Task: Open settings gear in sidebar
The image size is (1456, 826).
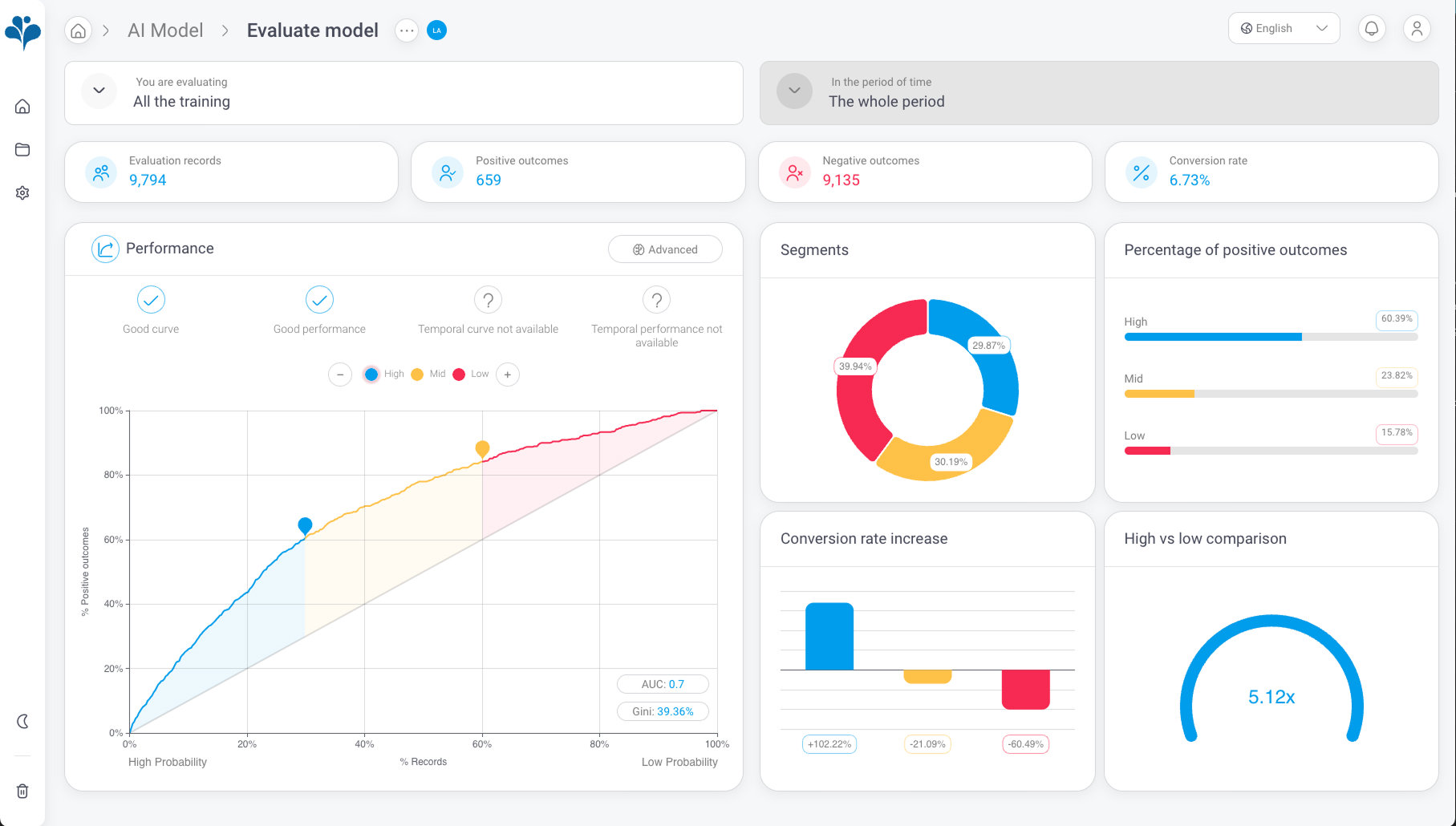Action: point(22,193)
